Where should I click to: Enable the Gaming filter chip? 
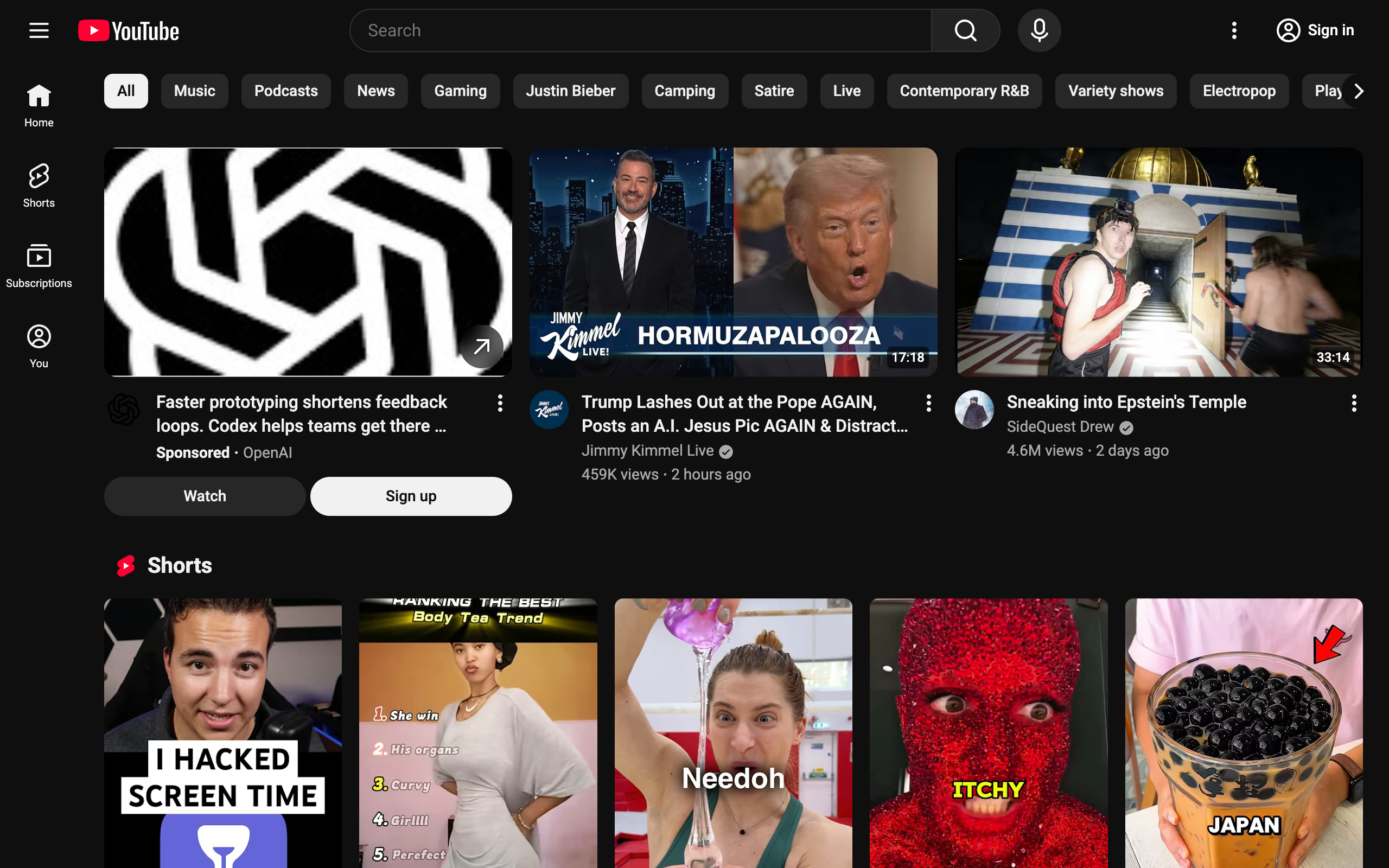coord(460,91)
